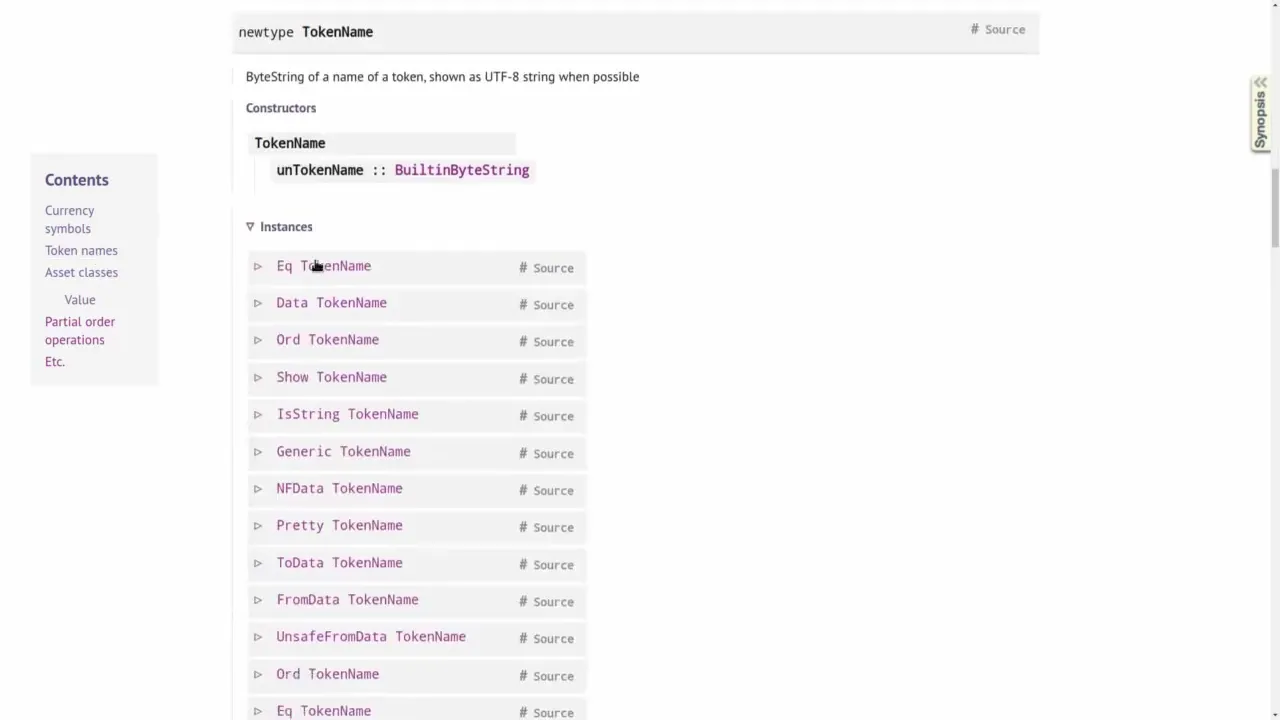Screen dimensions: 1280x720
Task: Click the # anchor on Pretty TokenName row
Action: [x=523, y=527]
